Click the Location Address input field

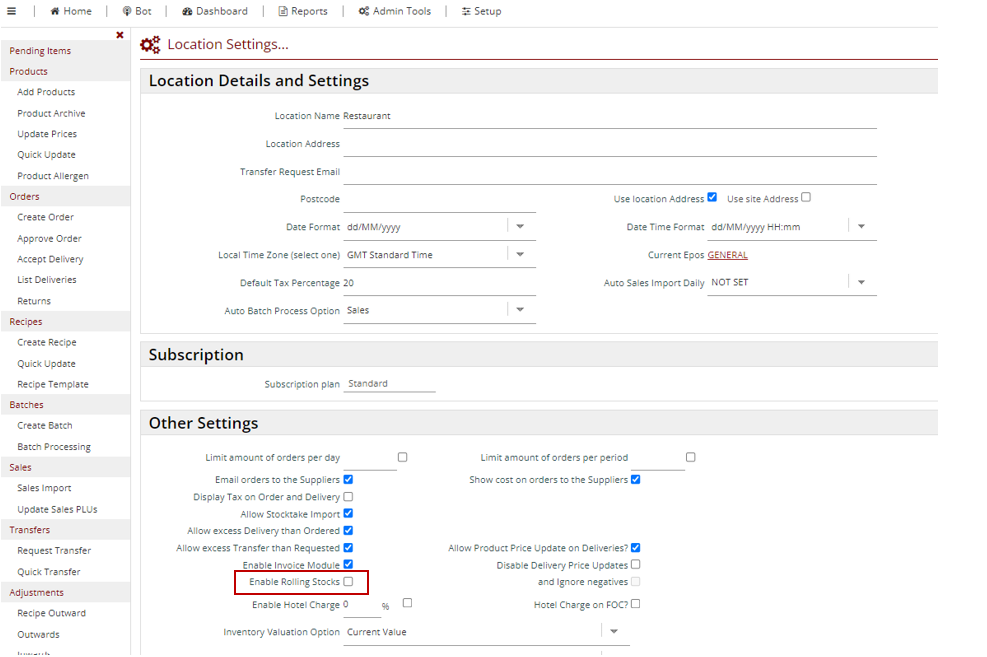pos(609,144)
